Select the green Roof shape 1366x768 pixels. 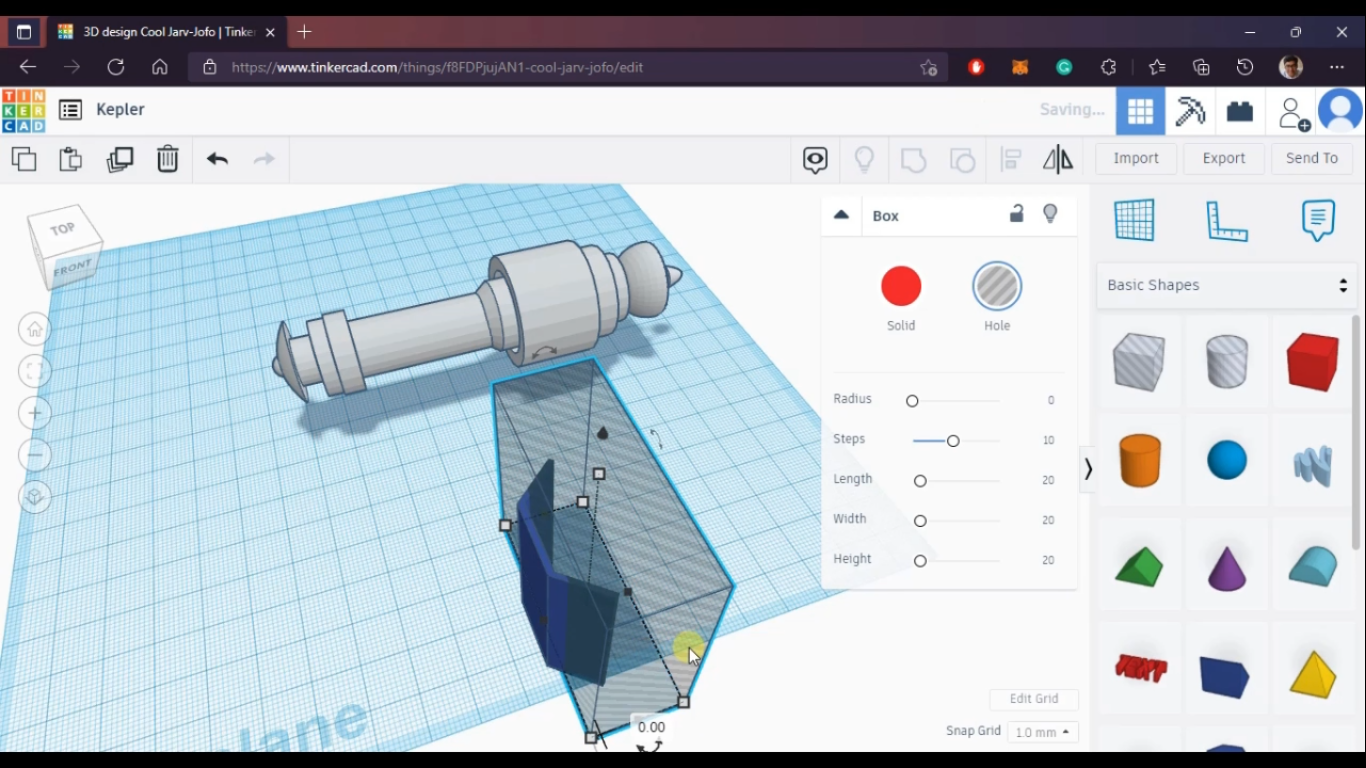pyautogui.click(x=1139, y=567)
